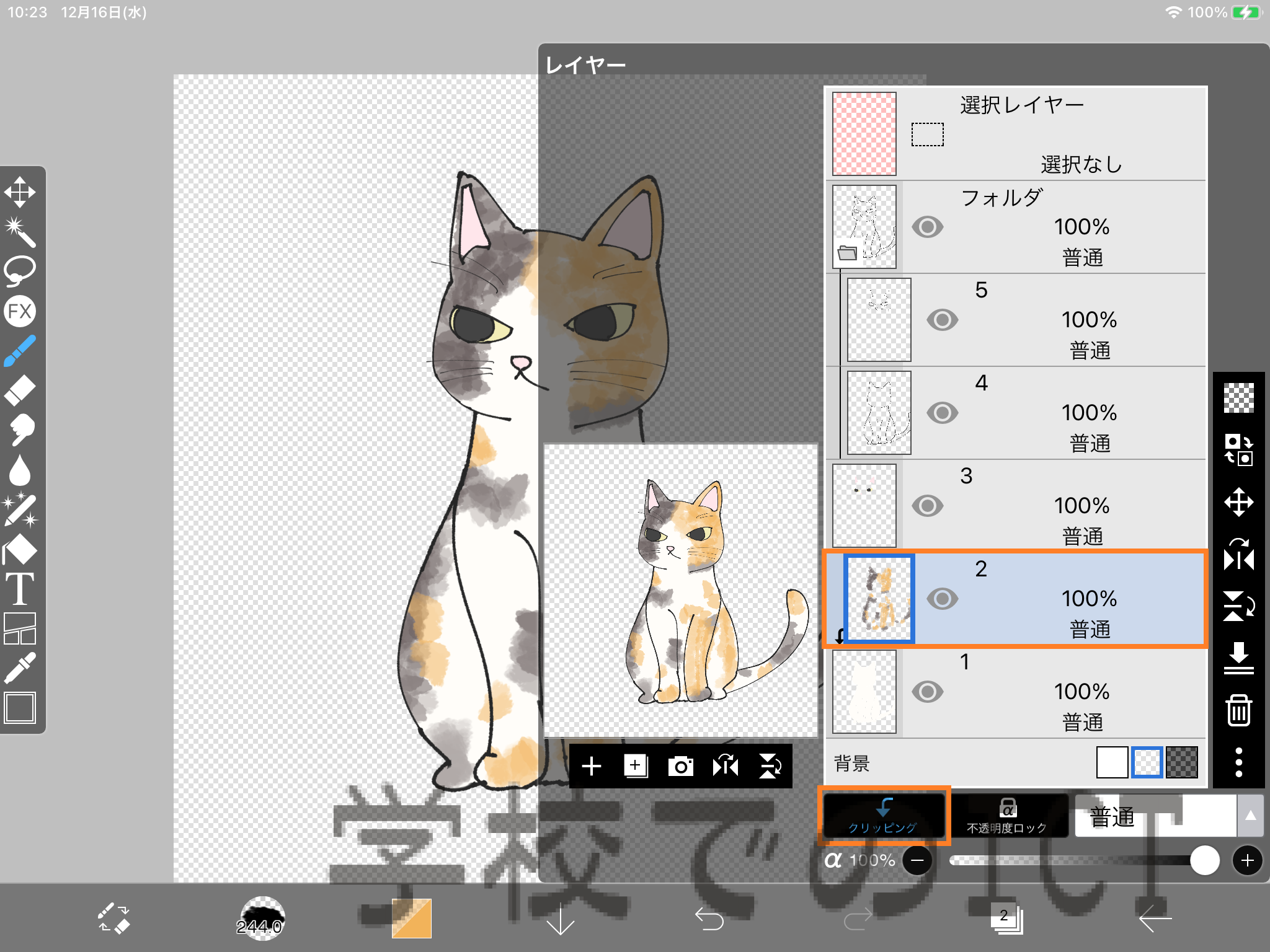Select light transparent background option
The width and height of the screenshot is (1270, 952).
pyautogui.click(x=1147, y=762)
